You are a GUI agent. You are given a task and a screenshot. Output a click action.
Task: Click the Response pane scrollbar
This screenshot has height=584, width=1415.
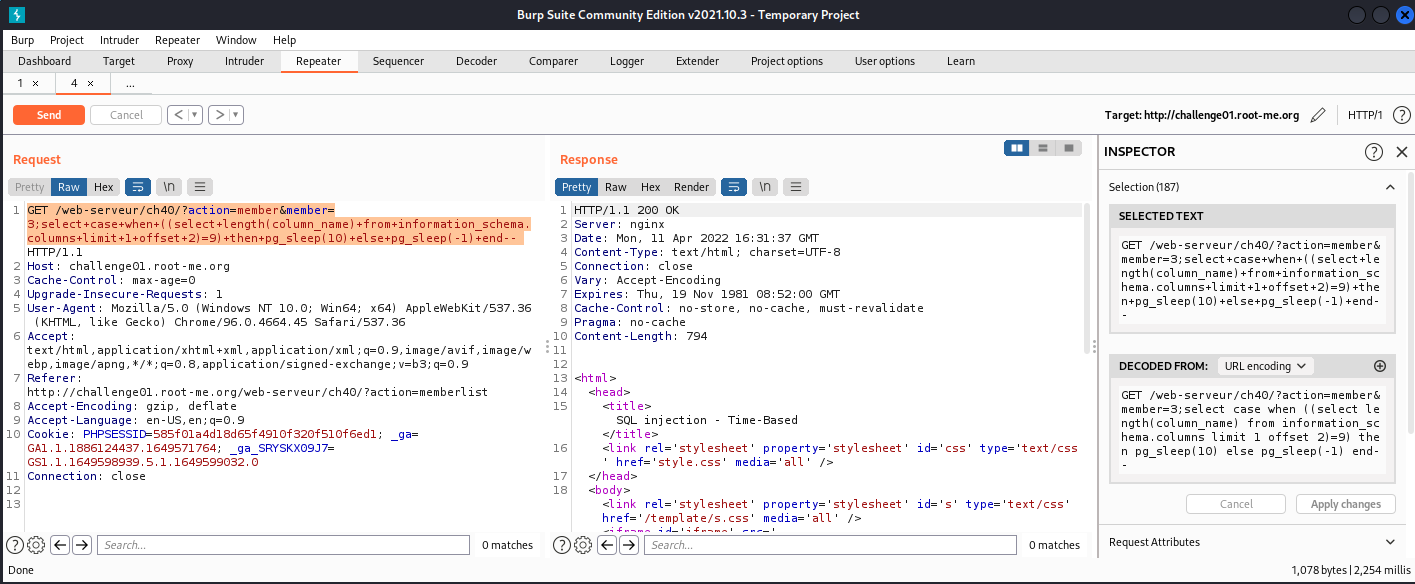(1087, 278)
